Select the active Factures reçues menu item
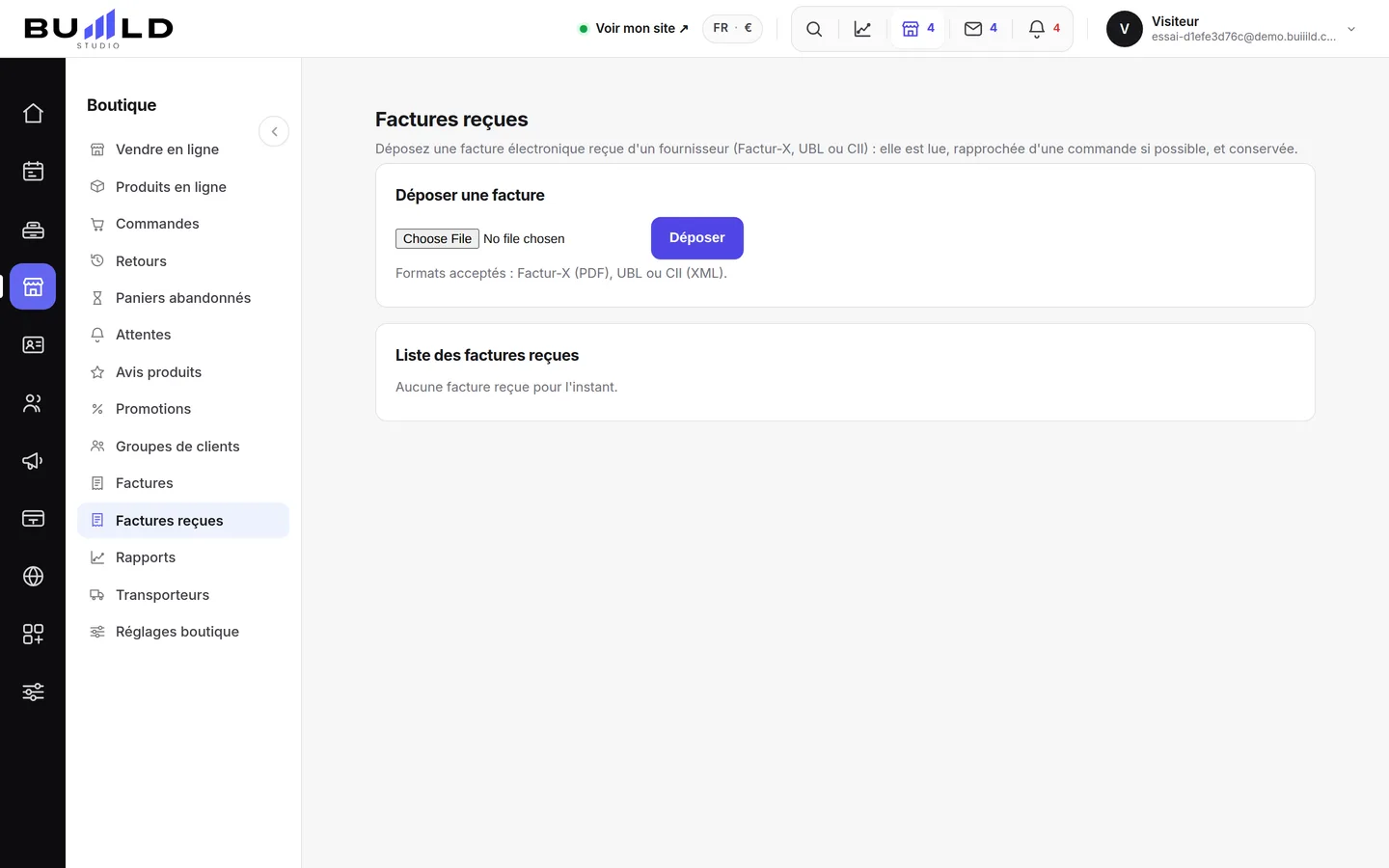This screenshot has width=1389, height=868. pos(182,521)
